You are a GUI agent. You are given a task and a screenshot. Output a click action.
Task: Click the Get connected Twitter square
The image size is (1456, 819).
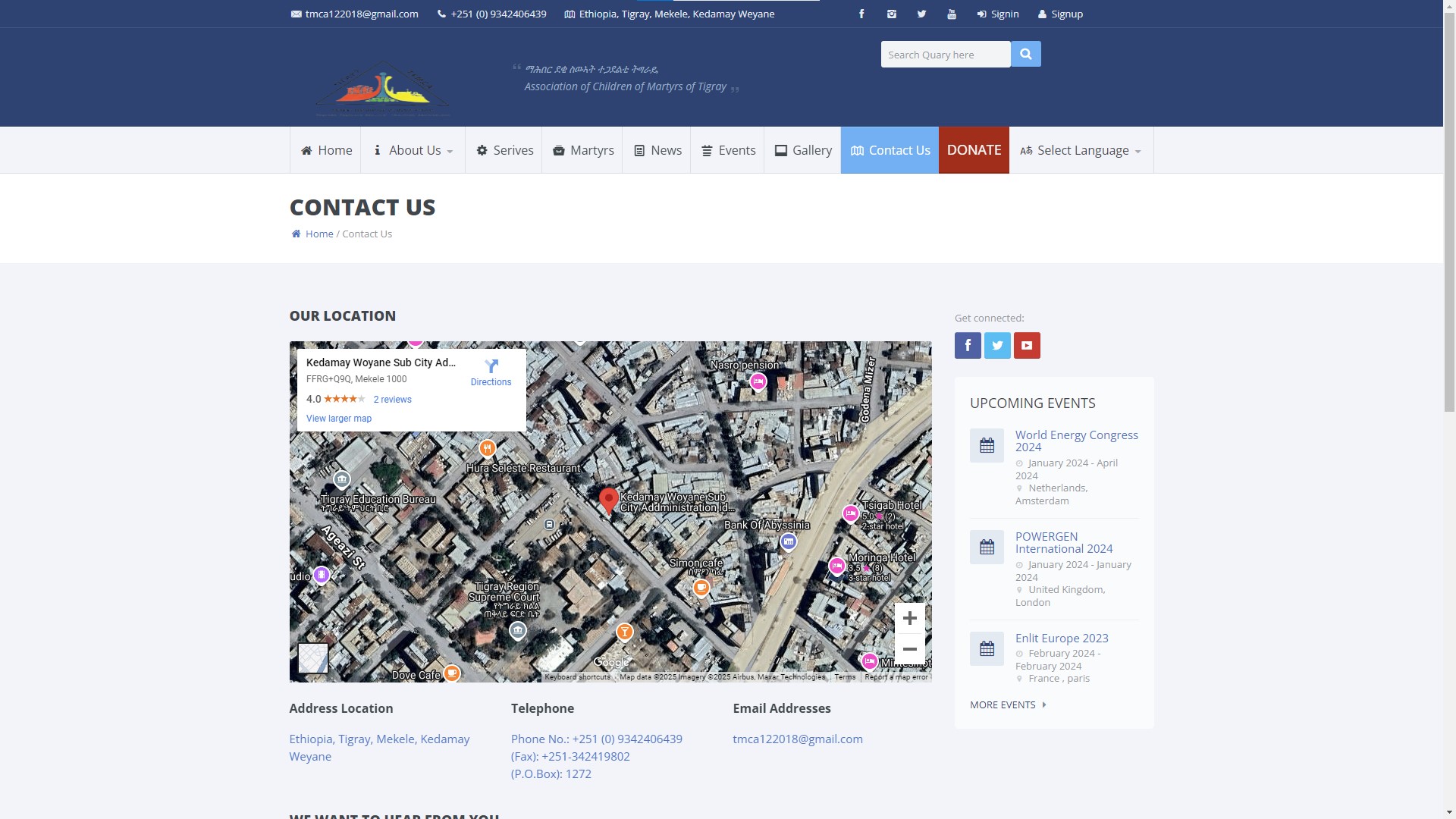pos(997,346)
